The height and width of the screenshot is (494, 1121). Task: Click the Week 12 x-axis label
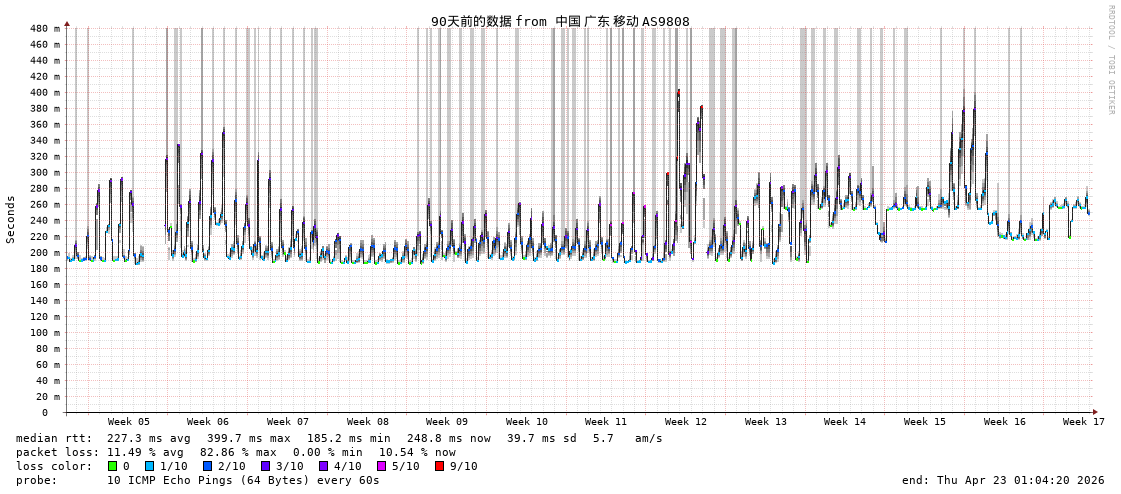click(x=686, y=422)
